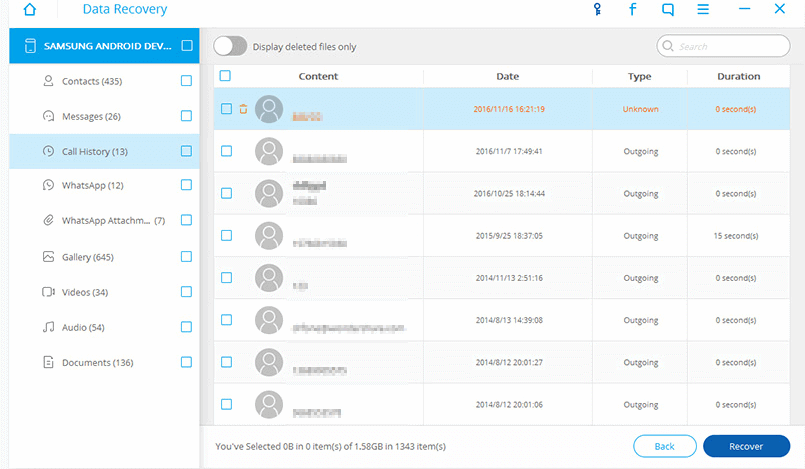
Task: Click the Videos camera icon
Action: pos(48,292)
